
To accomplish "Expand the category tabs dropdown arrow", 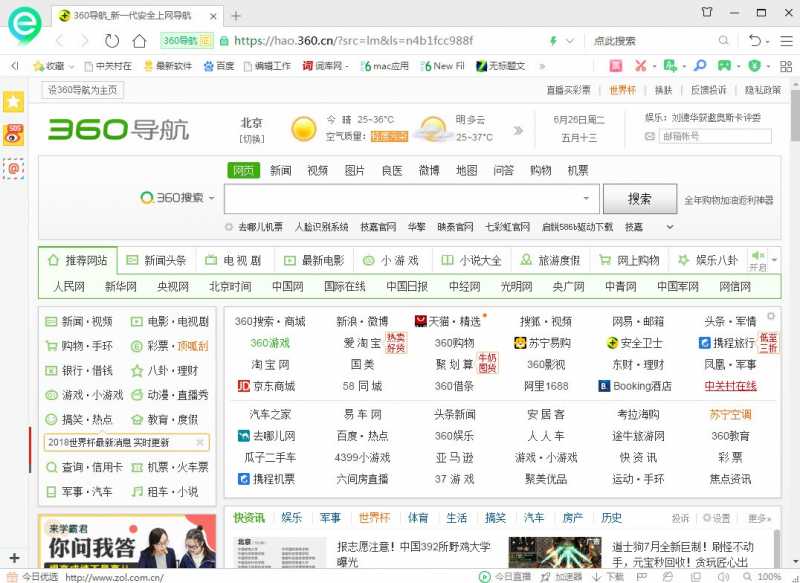I will (774, 260).
